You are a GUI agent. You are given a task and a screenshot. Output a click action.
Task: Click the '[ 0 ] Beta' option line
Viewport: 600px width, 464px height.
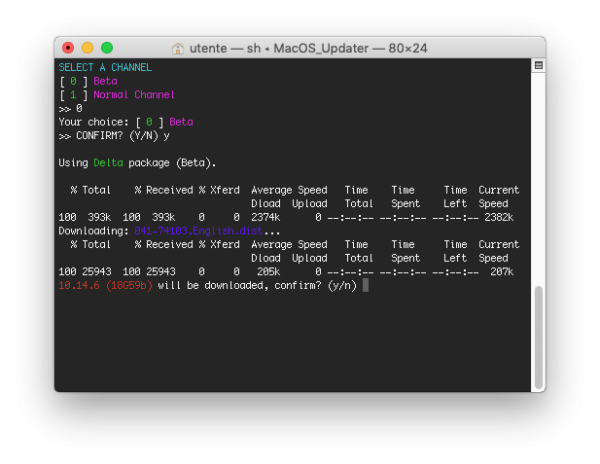(x=88, y=81)
